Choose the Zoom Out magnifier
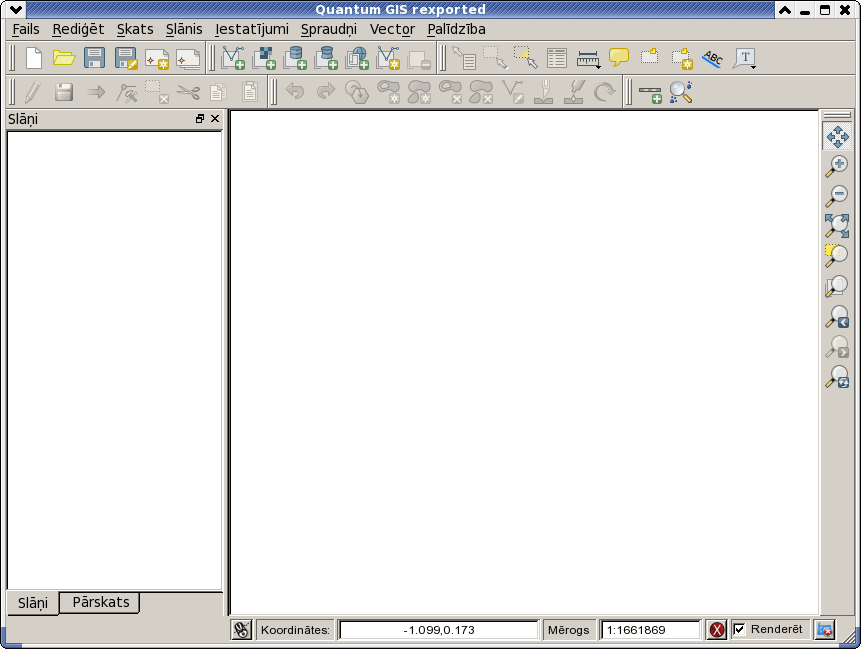 pyautogui.click(x=837, y=196)
